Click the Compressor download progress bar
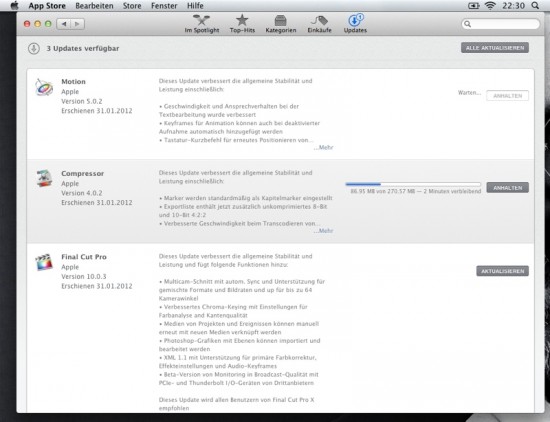 (x=413, y=184)
